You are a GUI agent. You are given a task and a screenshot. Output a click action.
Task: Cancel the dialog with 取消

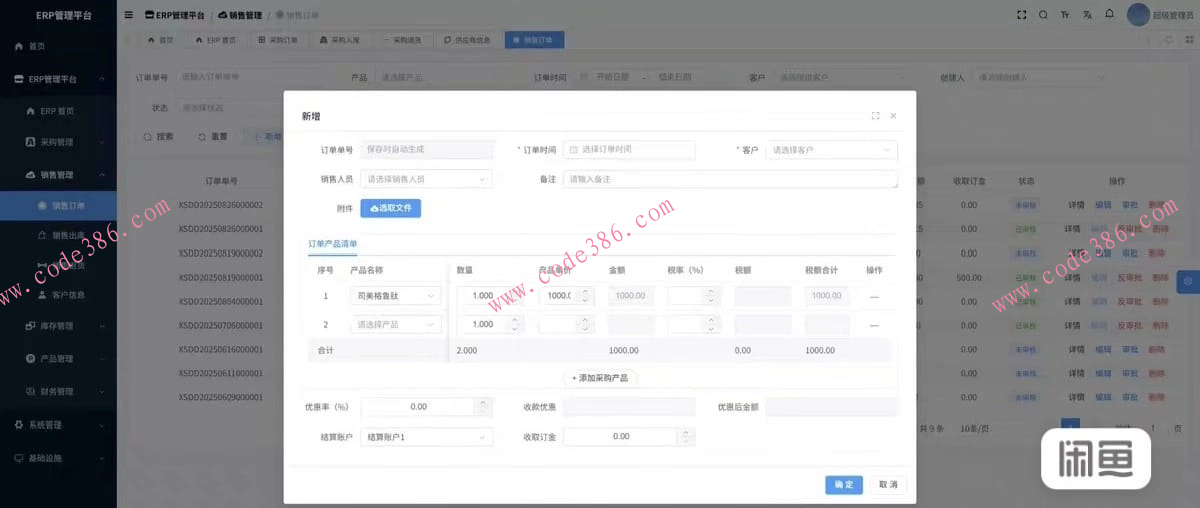(888, 484)
